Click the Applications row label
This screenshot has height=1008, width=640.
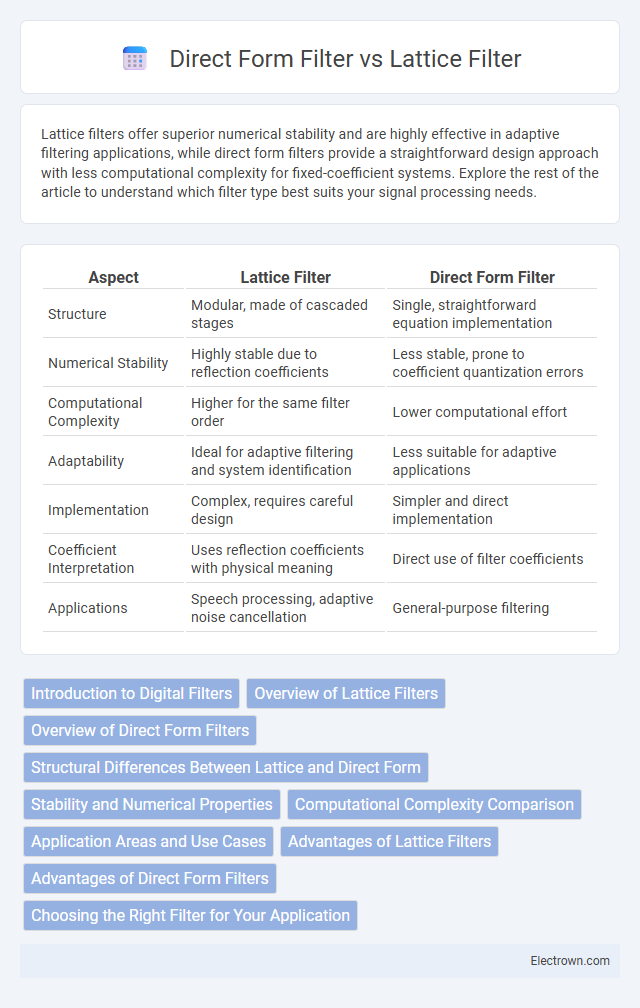pos(87,608)
